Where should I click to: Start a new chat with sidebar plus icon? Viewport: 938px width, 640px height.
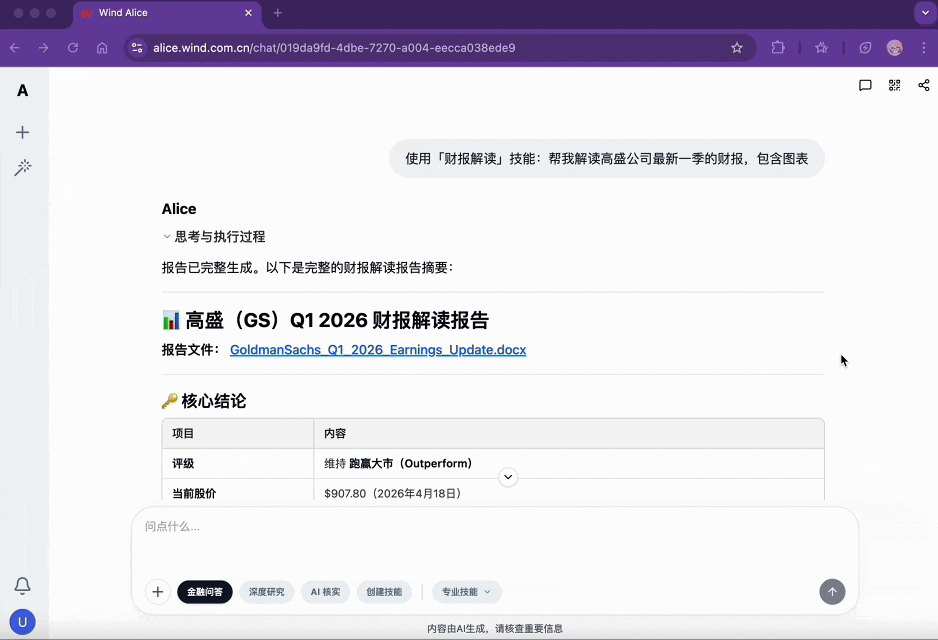(x=22, y=132)
